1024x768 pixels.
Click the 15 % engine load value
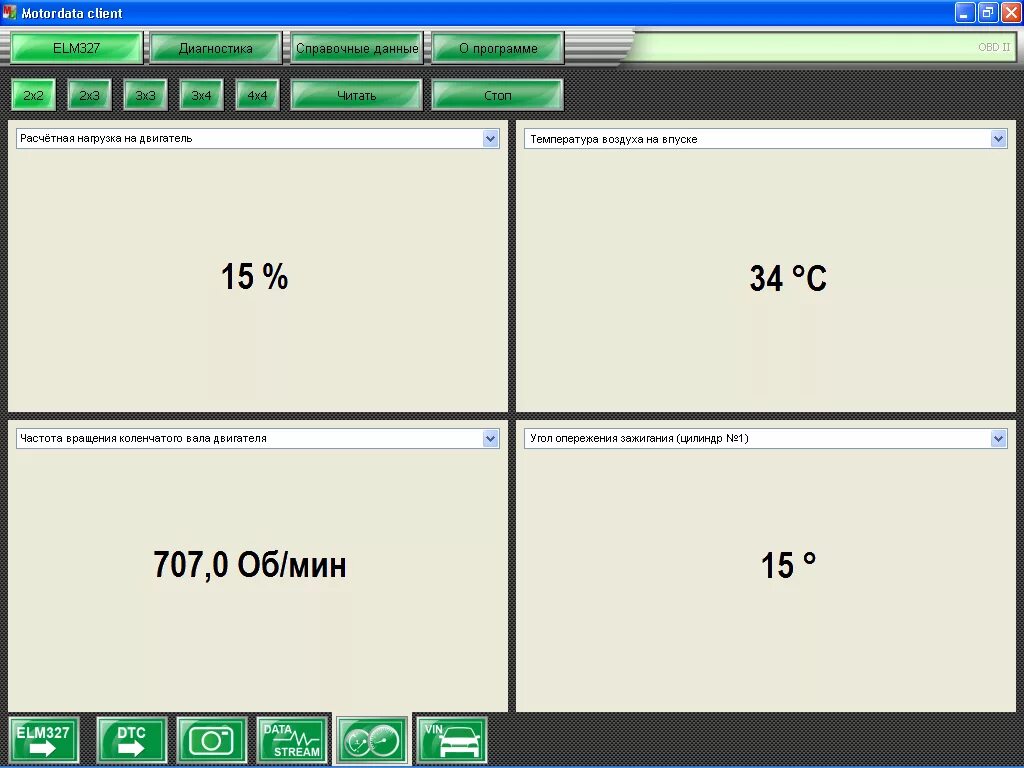(255, 276)
